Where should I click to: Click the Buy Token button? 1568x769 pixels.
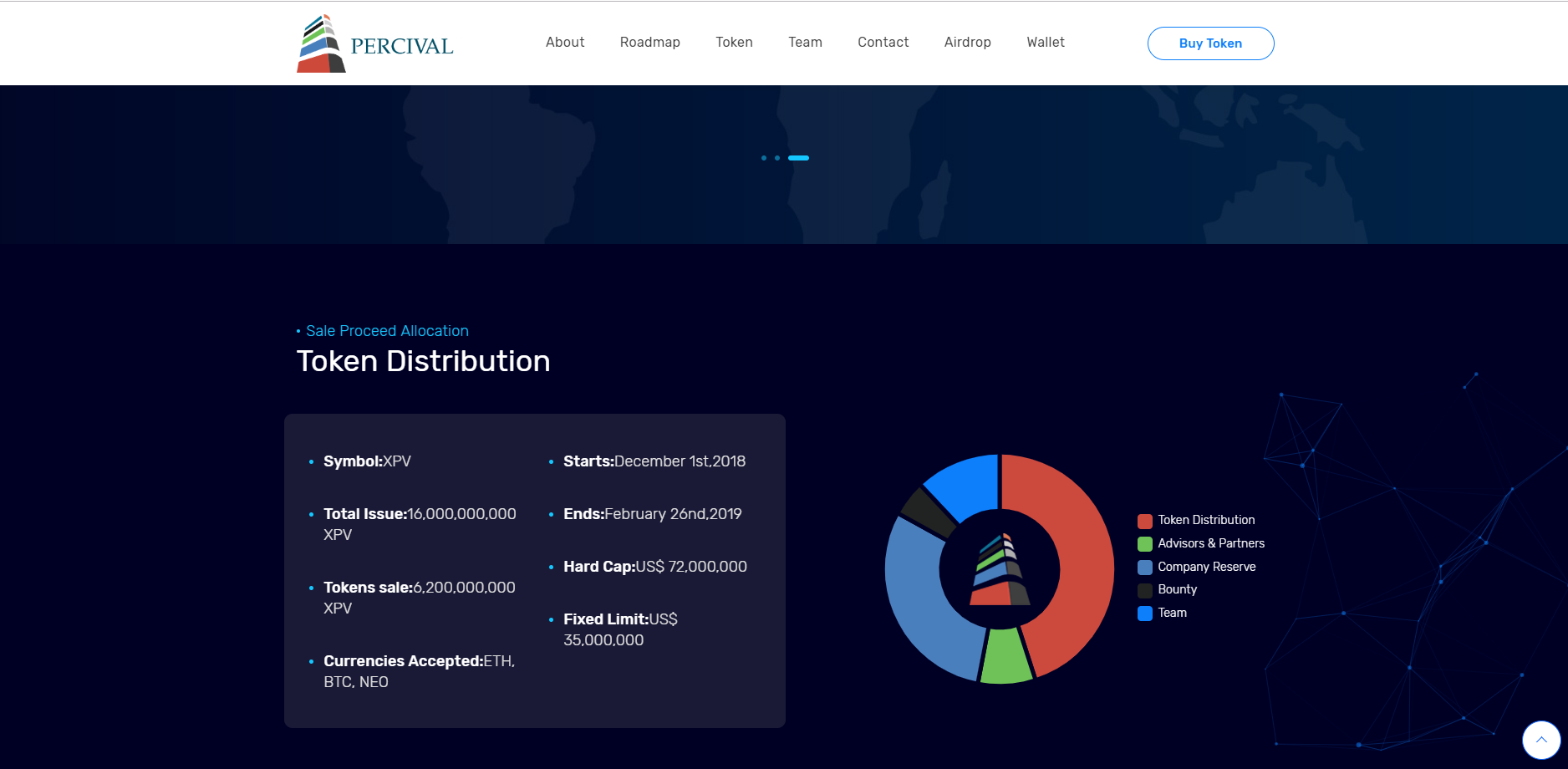[x=1210, y=43]
